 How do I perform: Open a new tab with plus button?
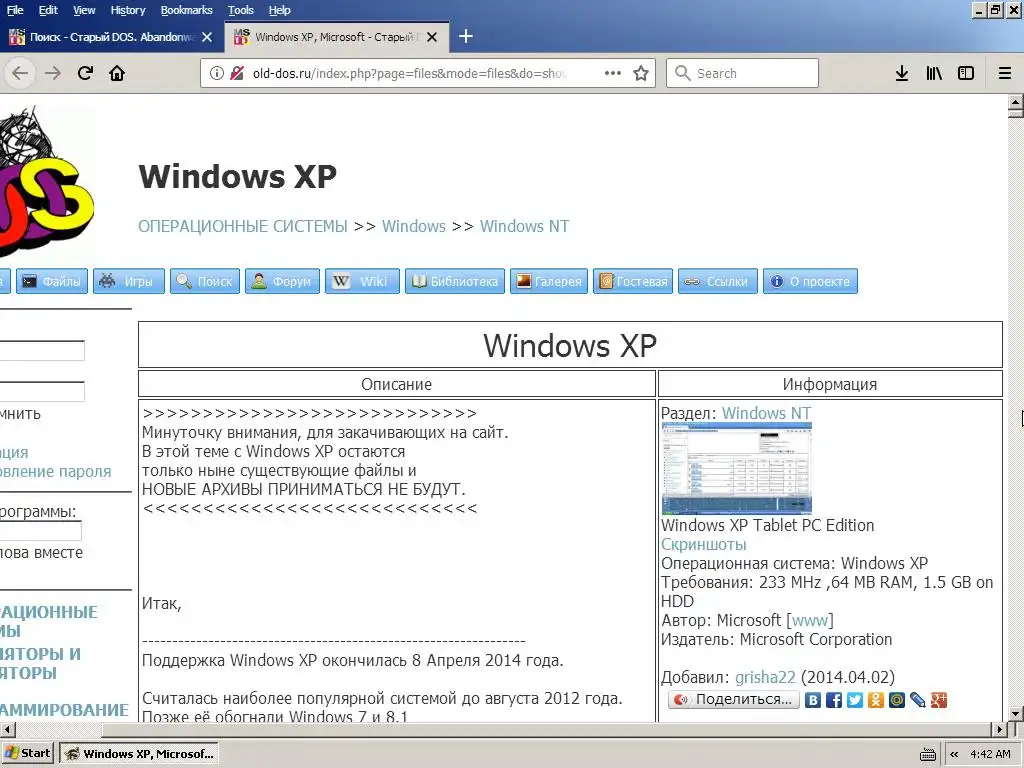tap(466, 37)
